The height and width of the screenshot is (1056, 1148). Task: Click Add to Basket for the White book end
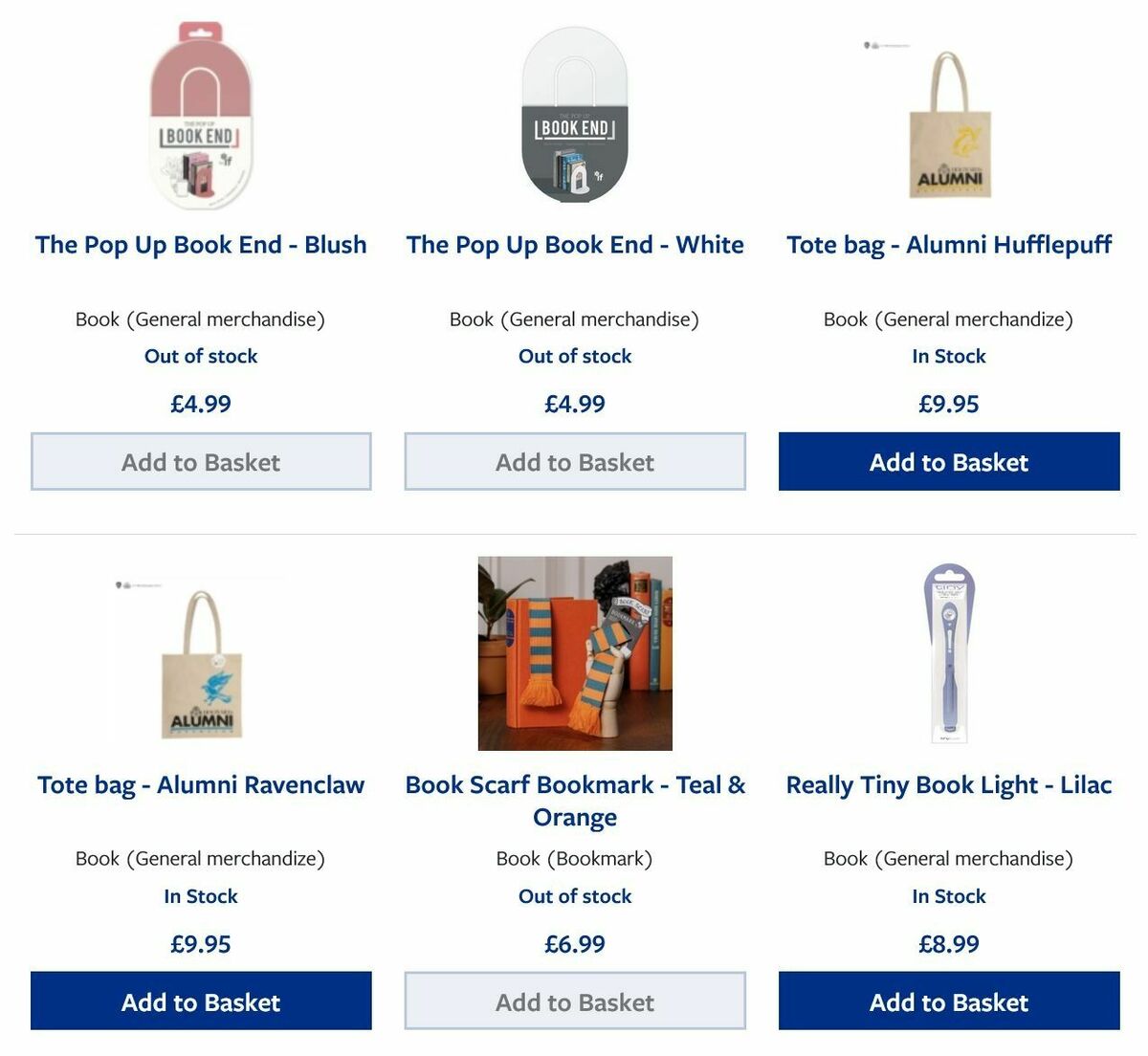pyautogui.click(x=574, y=462)
